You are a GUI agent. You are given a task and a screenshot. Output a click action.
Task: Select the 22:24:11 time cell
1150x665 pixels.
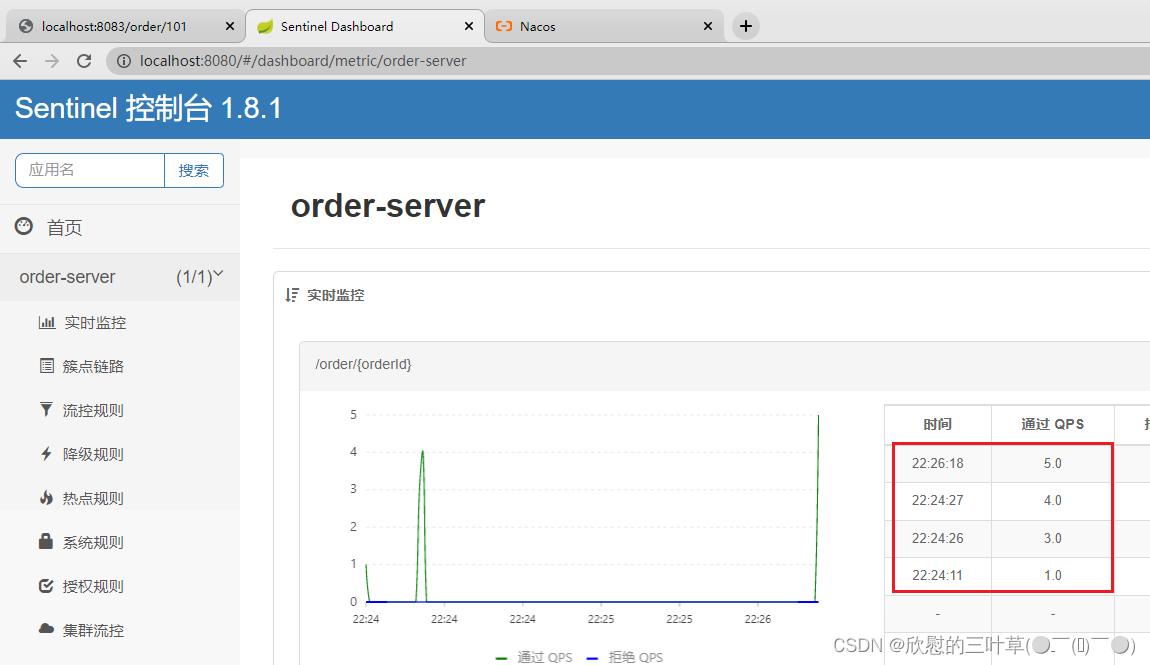coord(938,576)
